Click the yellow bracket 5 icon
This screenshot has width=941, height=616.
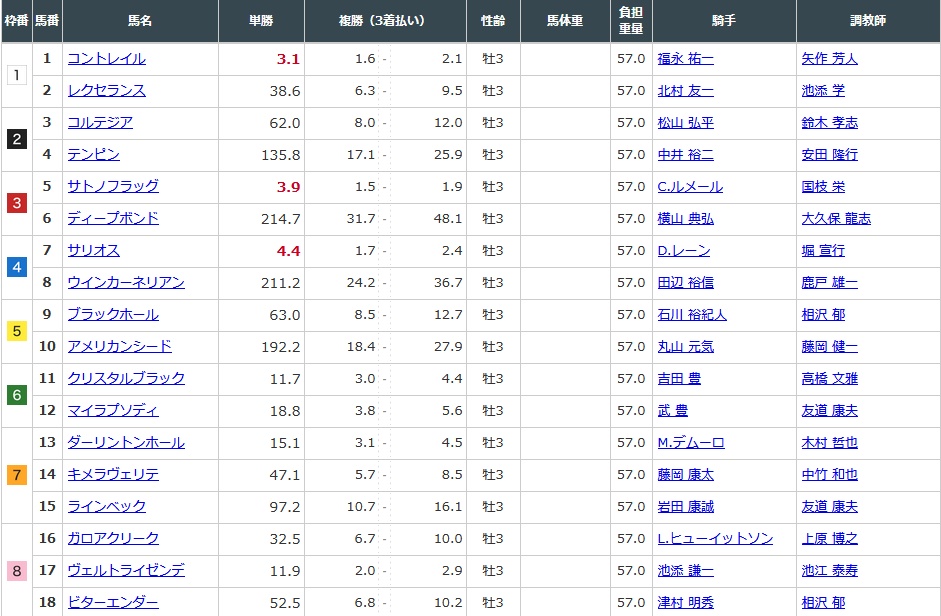coord(16,331)
